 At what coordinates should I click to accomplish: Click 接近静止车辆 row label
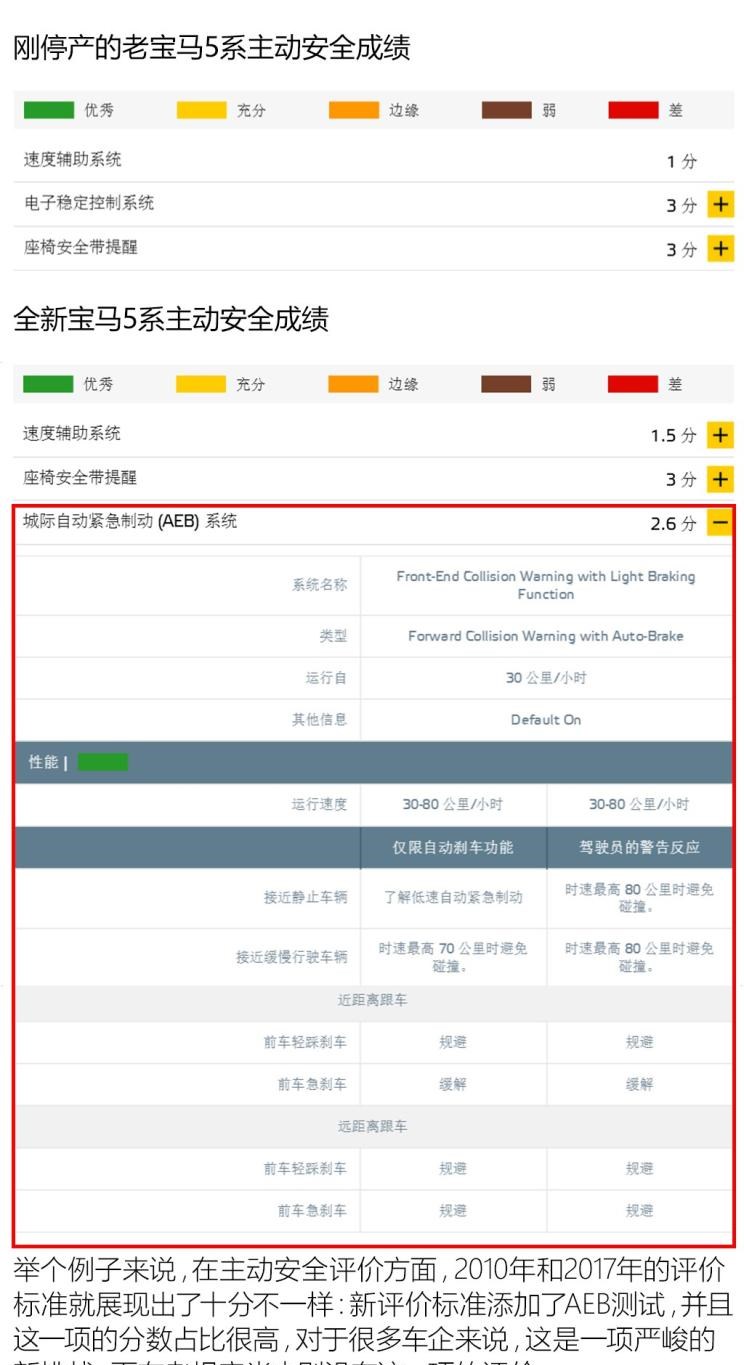[x=305, y=898]
